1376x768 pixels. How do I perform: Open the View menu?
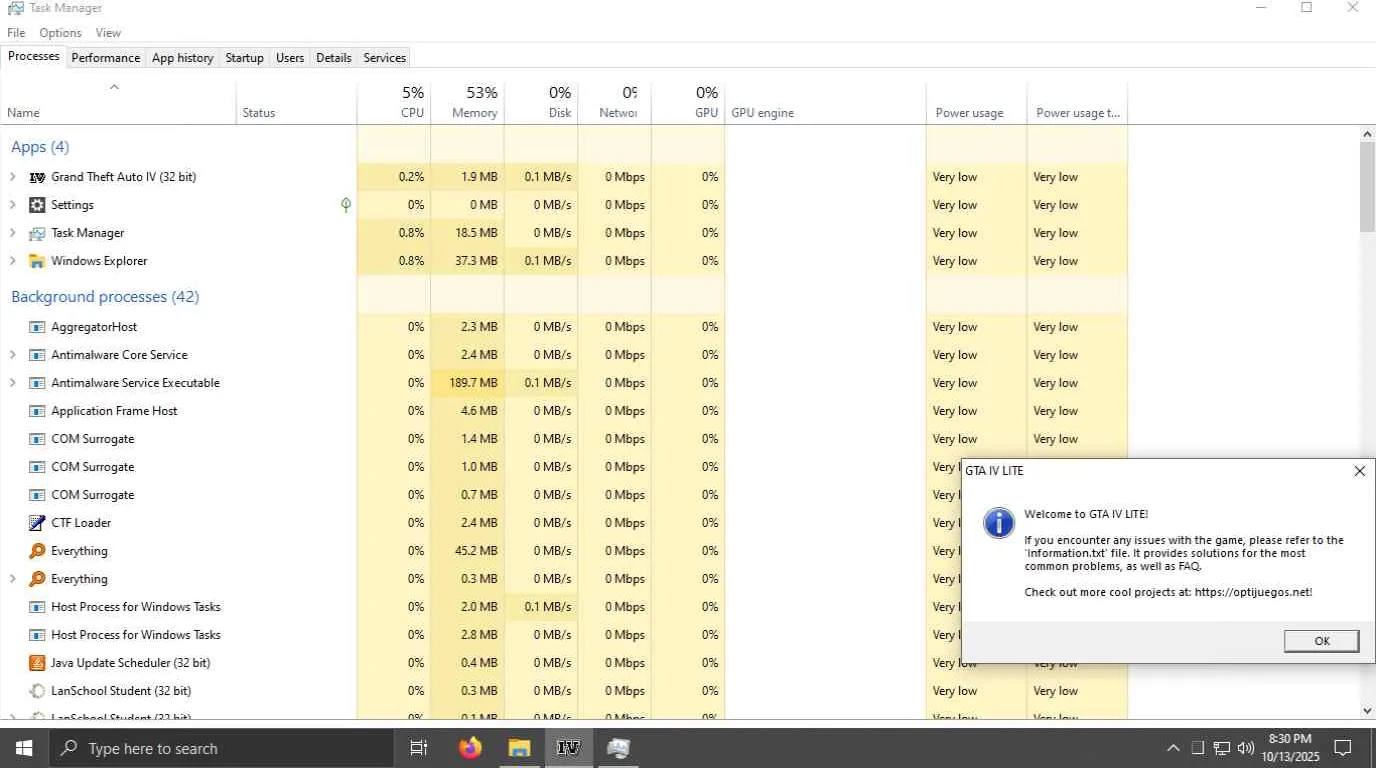[108, 33]
